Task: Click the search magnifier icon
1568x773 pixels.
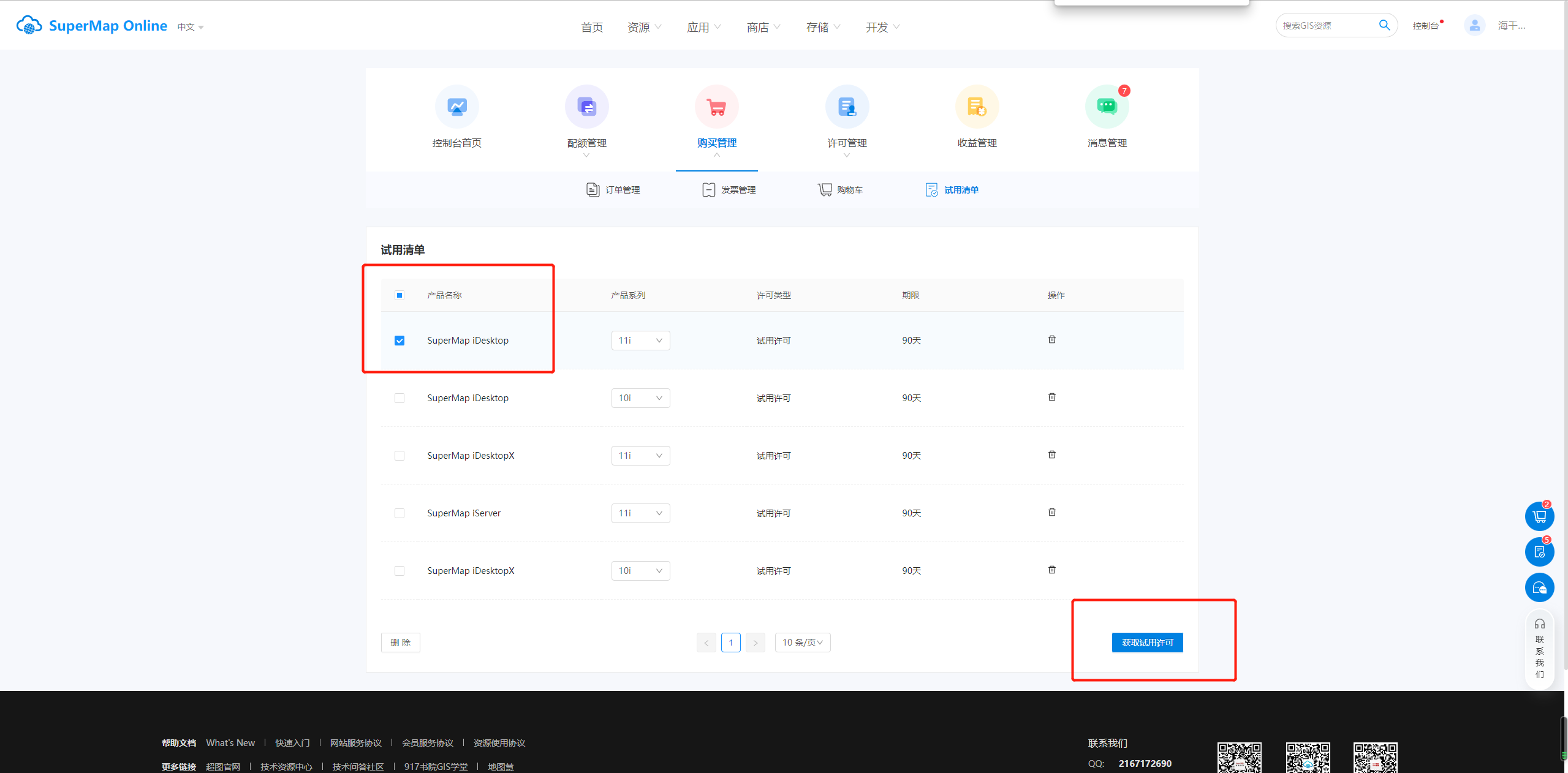Action: (1384, 25)
